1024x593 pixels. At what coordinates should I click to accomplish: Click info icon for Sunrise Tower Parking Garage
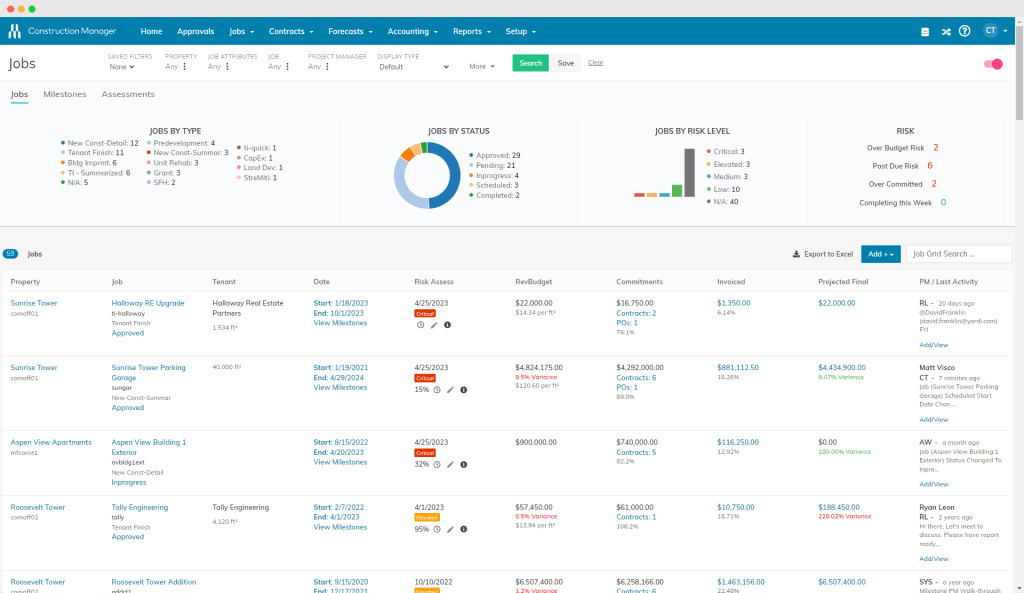pyautogui.click(x=464, y=390)
